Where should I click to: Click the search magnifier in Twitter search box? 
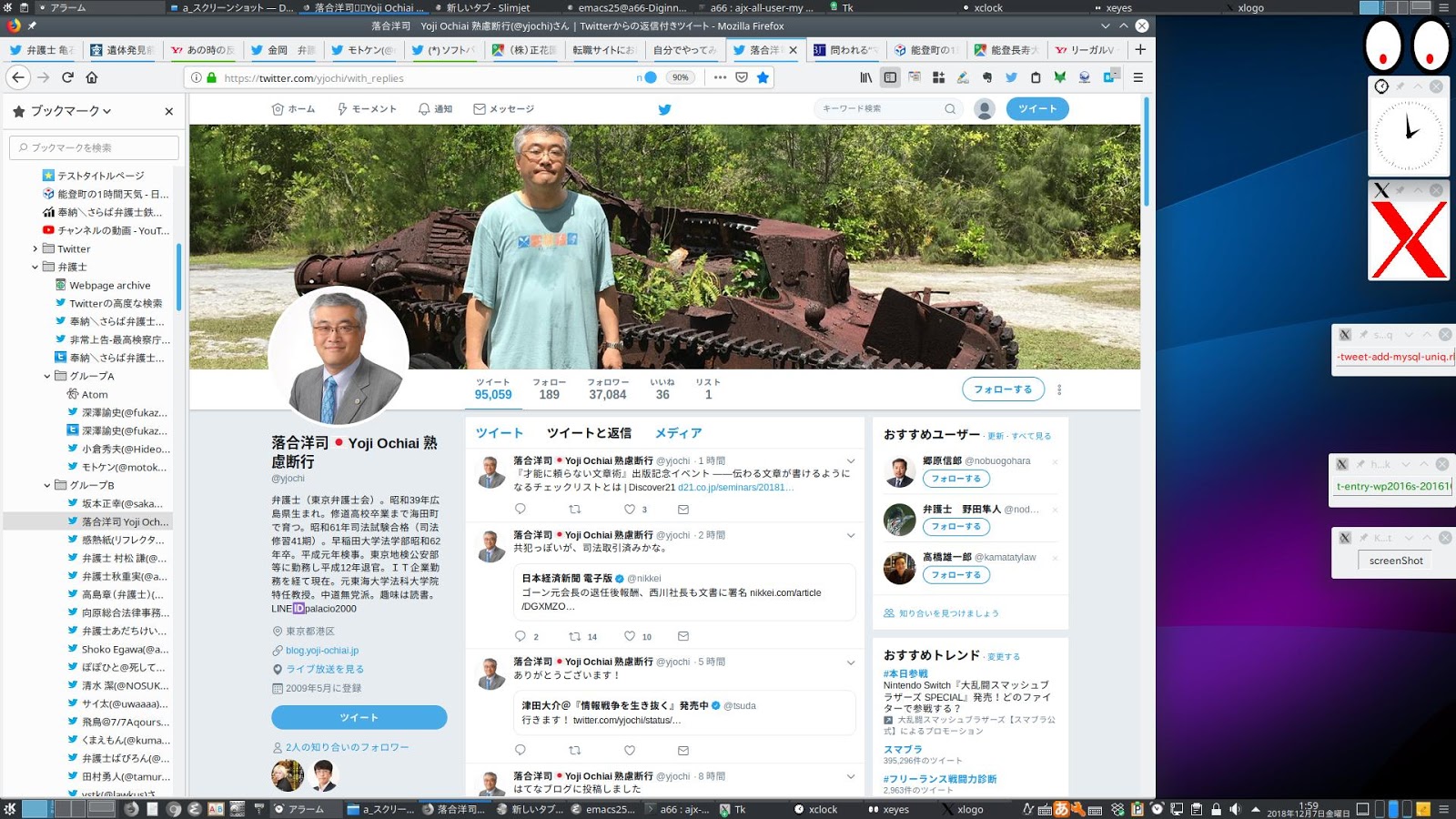[950, 109]
